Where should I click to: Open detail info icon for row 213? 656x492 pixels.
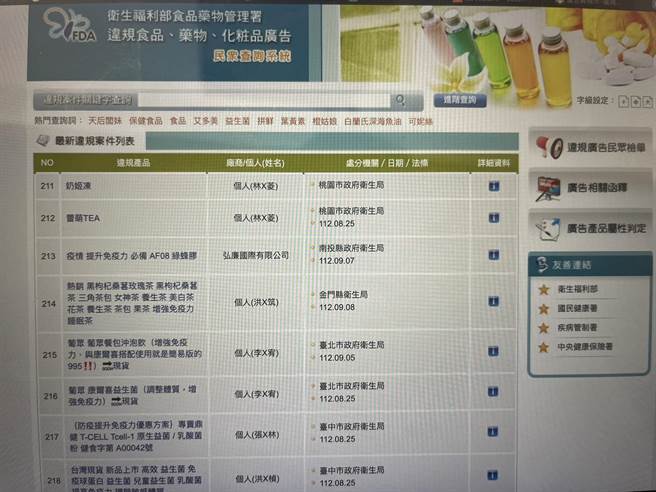494,255
